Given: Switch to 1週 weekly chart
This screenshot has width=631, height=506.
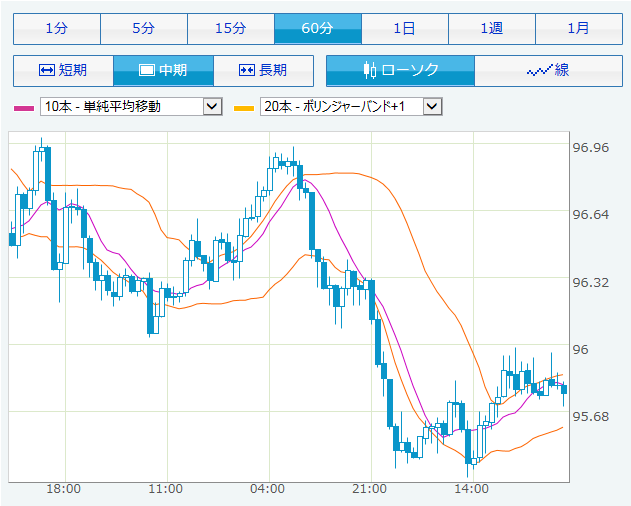Looking at the screenshot, I should coord(492,28).
